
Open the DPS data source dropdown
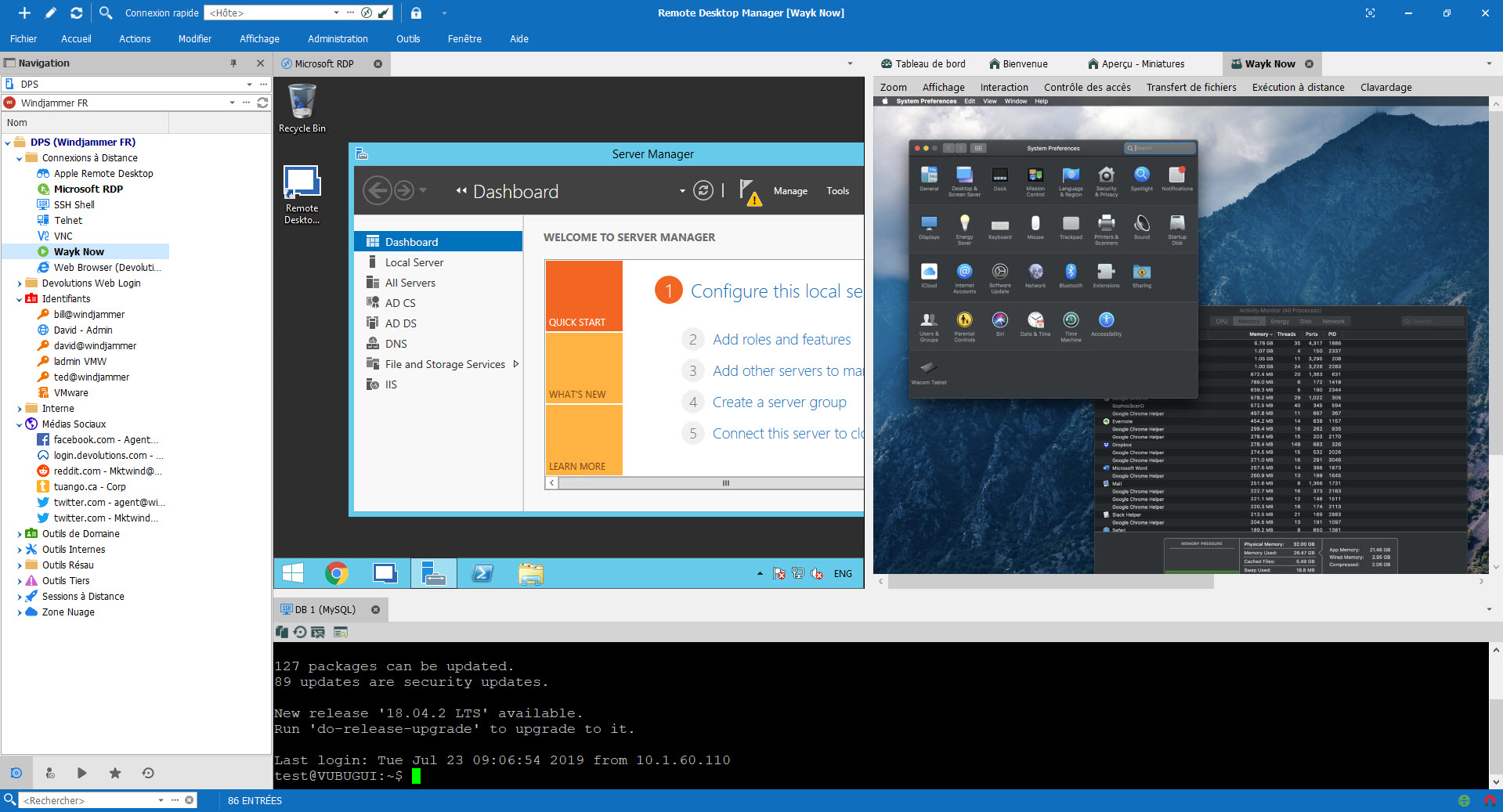tap(249, 84)
